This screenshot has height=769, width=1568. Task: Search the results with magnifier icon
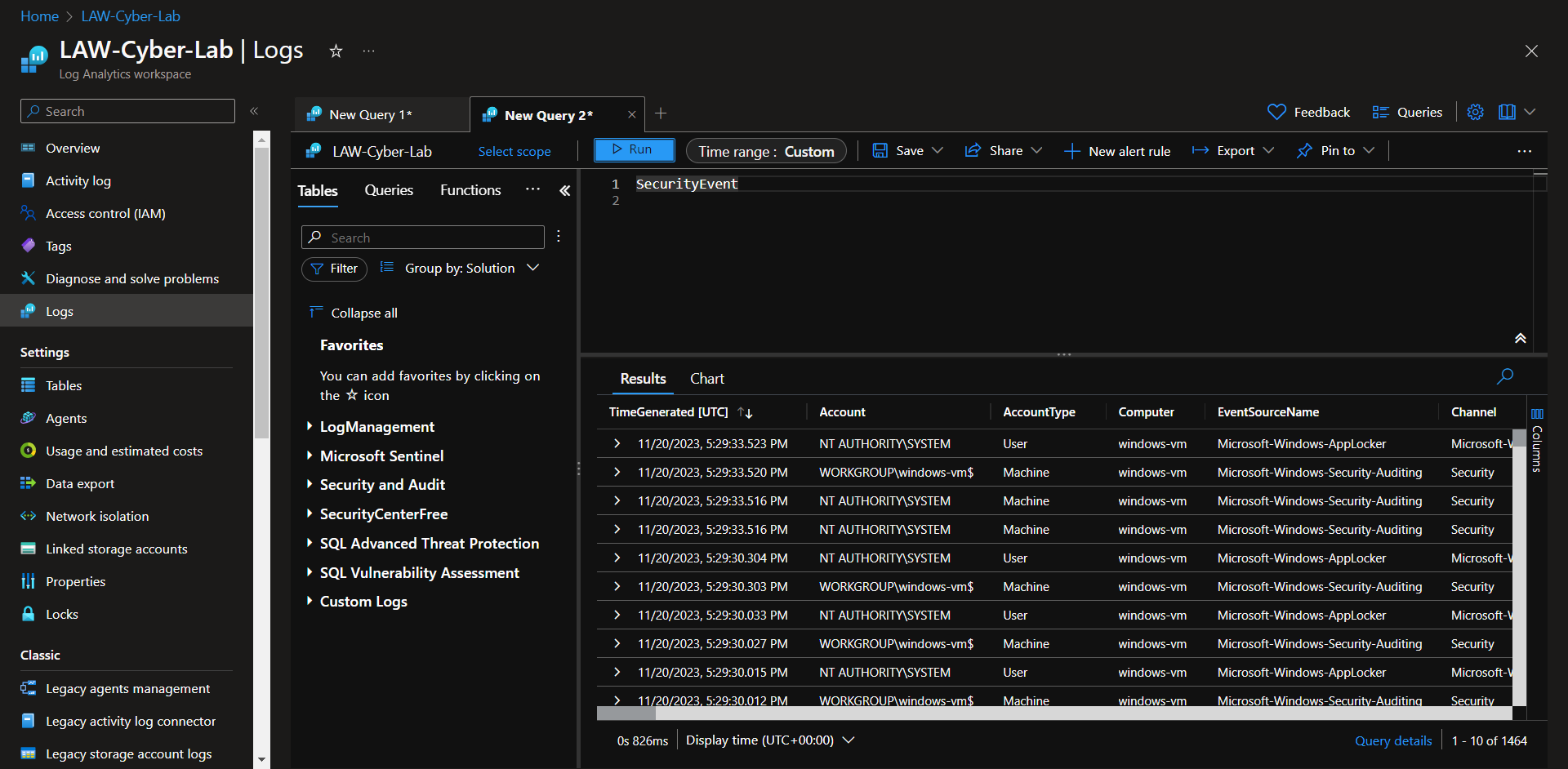pos(1505,376)
